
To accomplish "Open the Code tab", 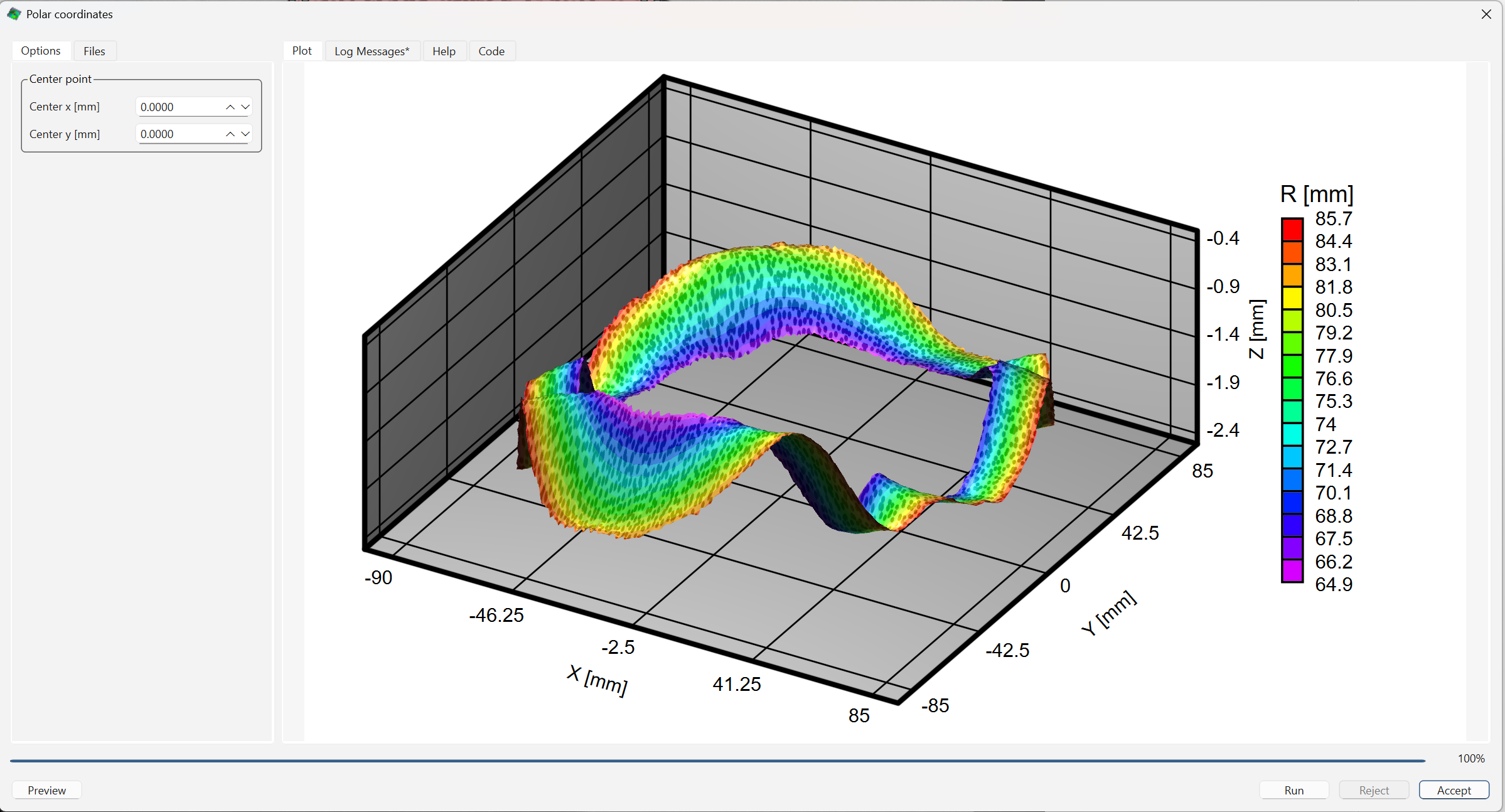I will [x=491, y=51].
